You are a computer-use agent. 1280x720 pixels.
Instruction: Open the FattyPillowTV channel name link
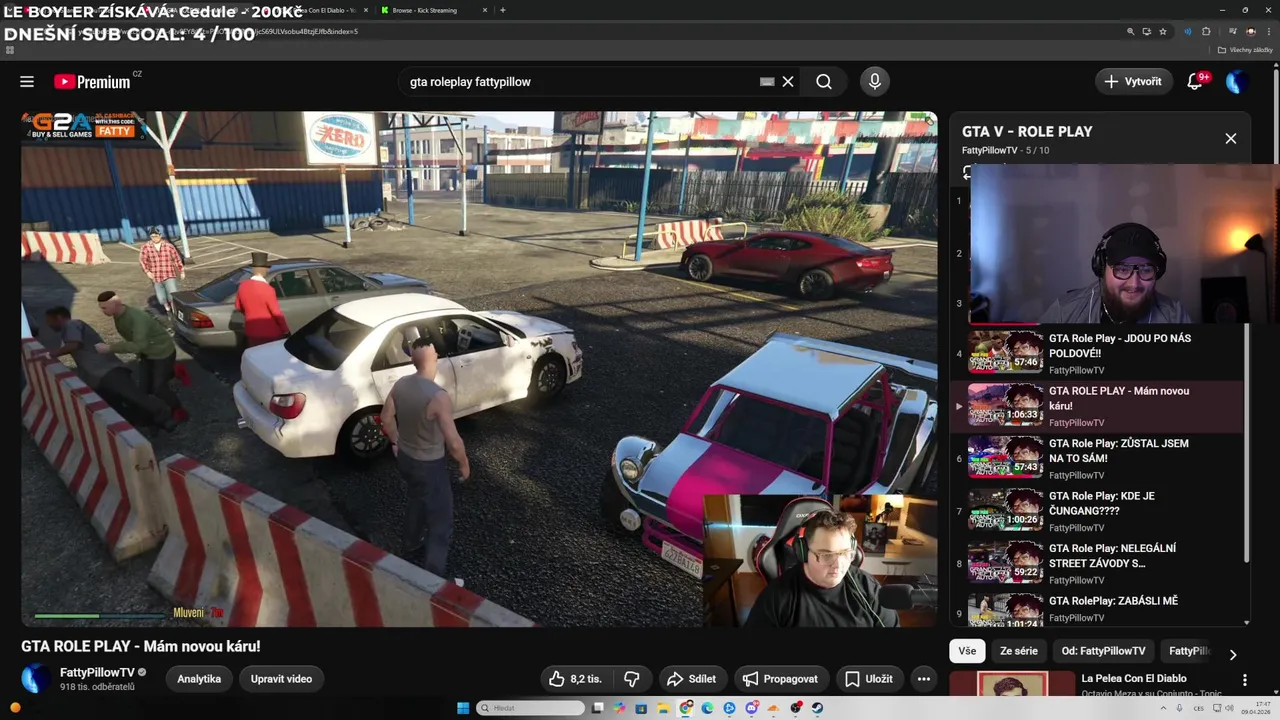97,672
